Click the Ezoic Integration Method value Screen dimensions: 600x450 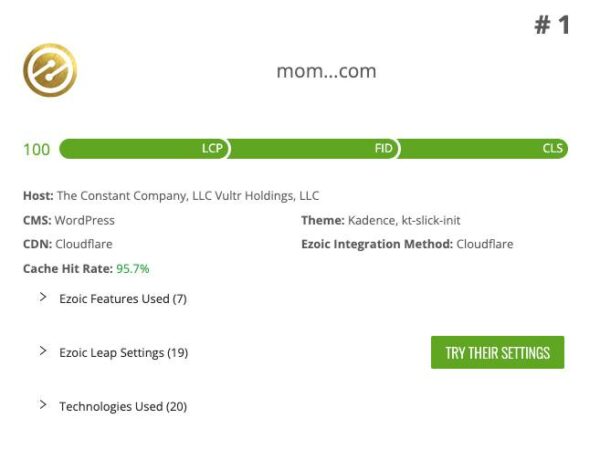point(485,244)
